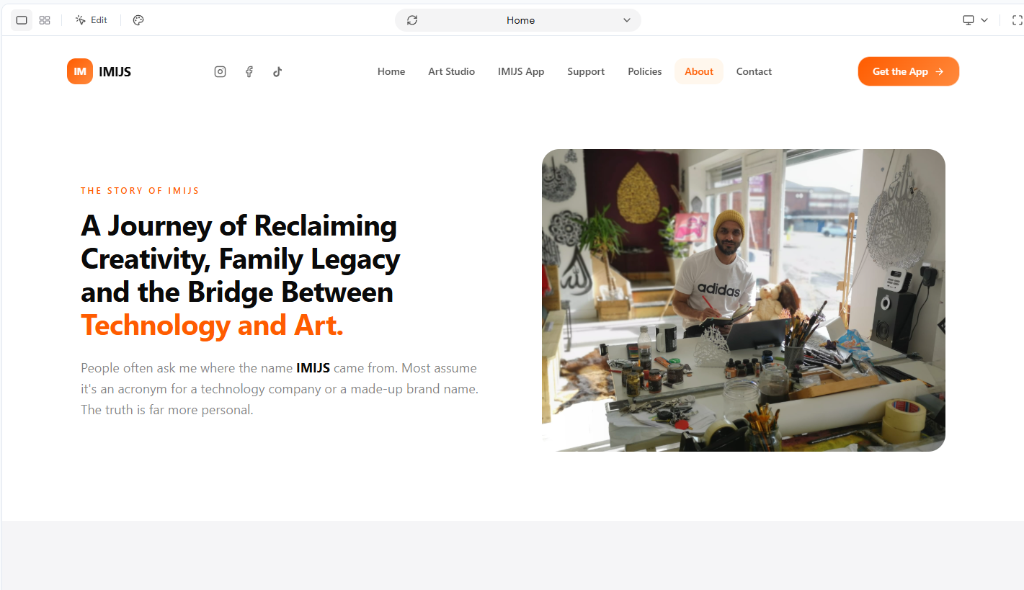
Task: Open the color palette theme icon
Action: [138, 20]
